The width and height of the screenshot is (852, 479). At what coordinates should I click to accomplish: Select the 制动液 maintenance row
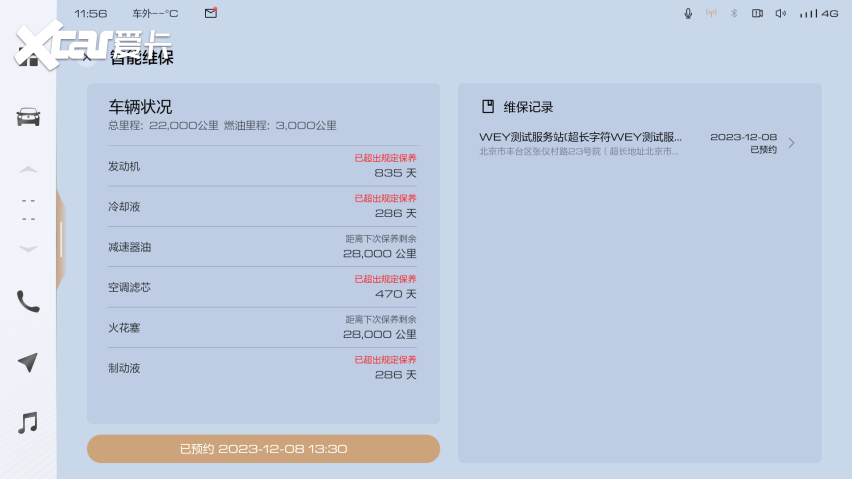click(x=262, y=368)
